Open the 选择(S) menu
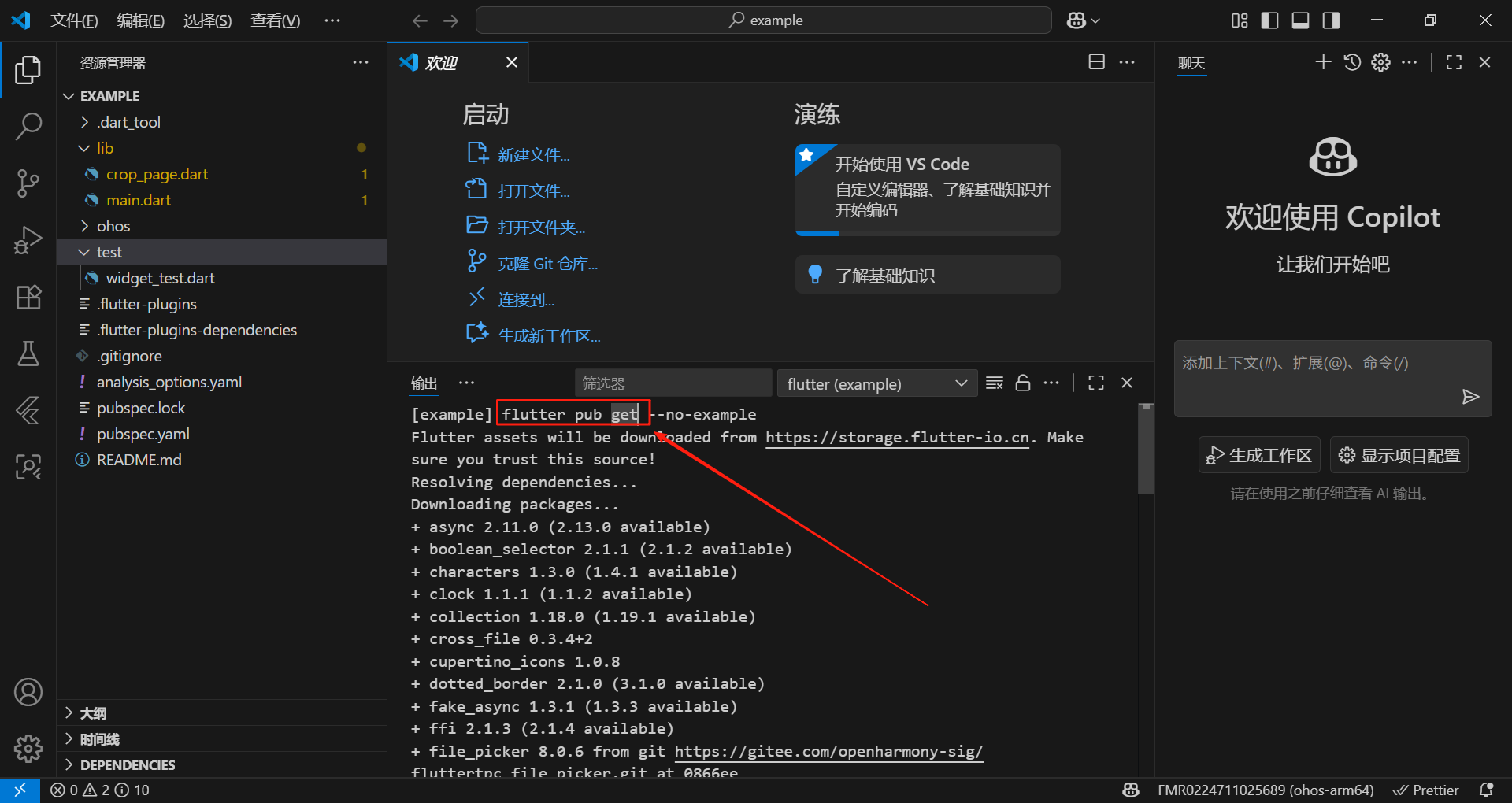The image size is (1512, 803). tap(208, 20)
